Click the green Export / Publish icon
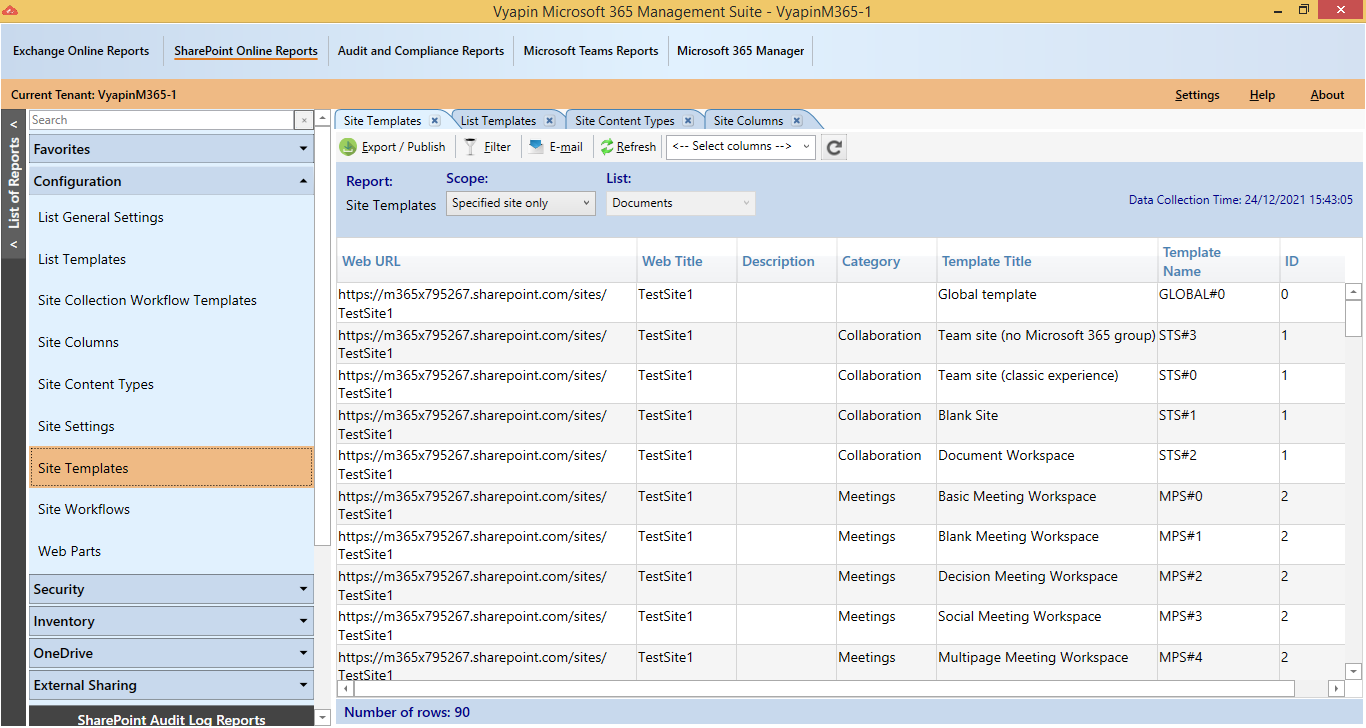 [x=348, y=147]
